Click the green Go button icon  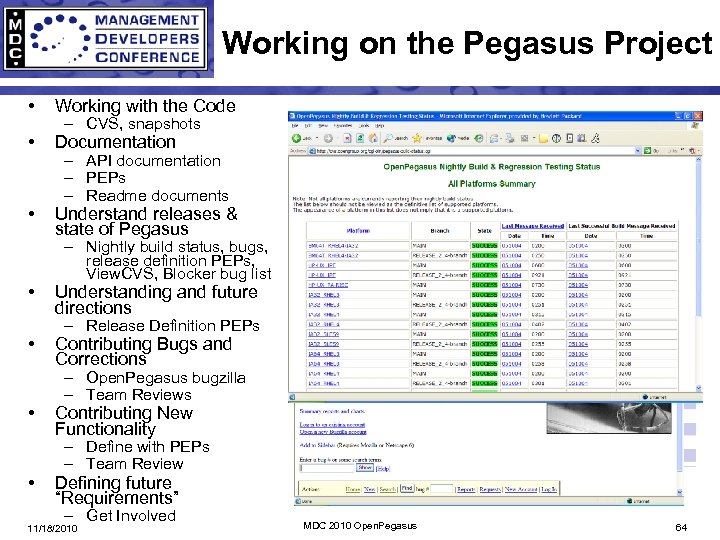click(x=647, y=151)
